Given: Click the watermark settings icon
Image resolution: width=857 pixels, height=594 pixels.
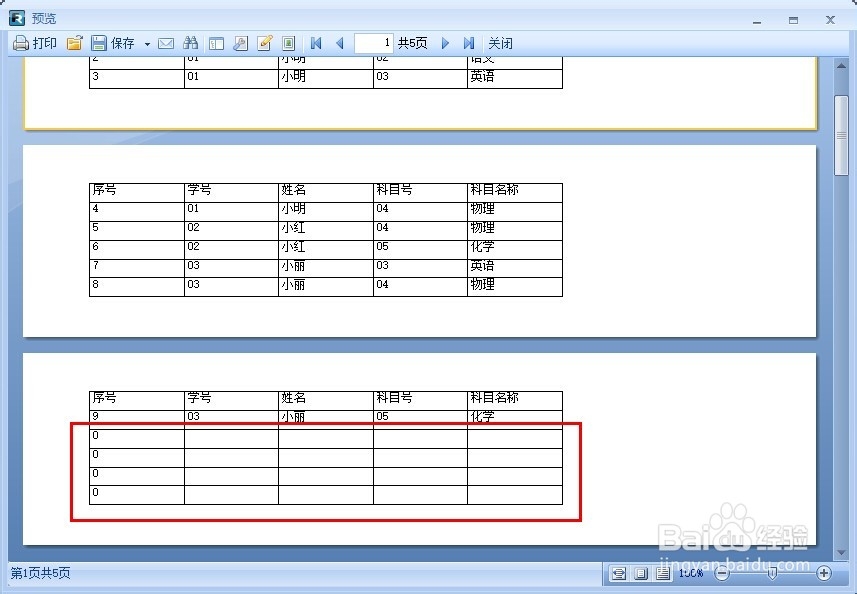Looking at the screenshot, I should tap(288, 43).
